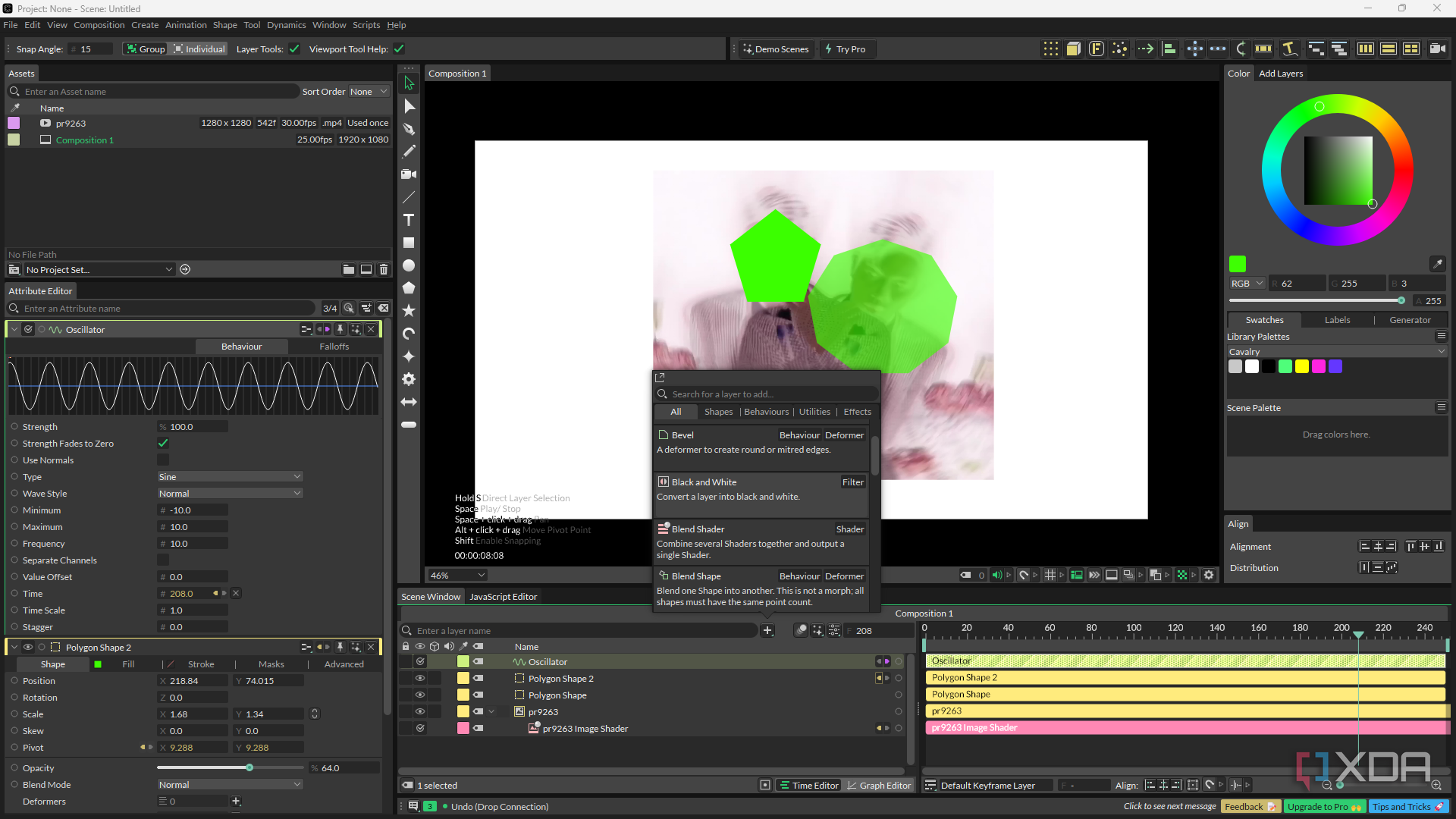Select the Text tool in viewport toolbar

tap(409, 220)
